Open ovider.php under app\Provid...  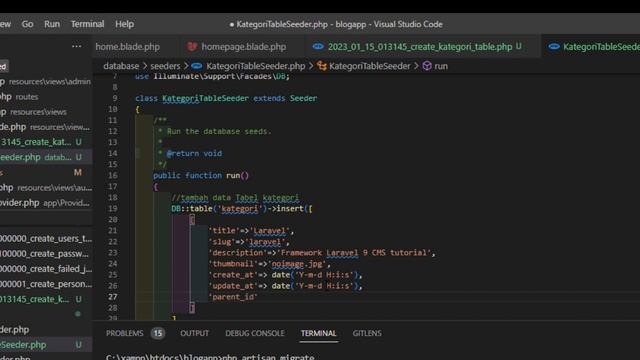coord(46,203)
